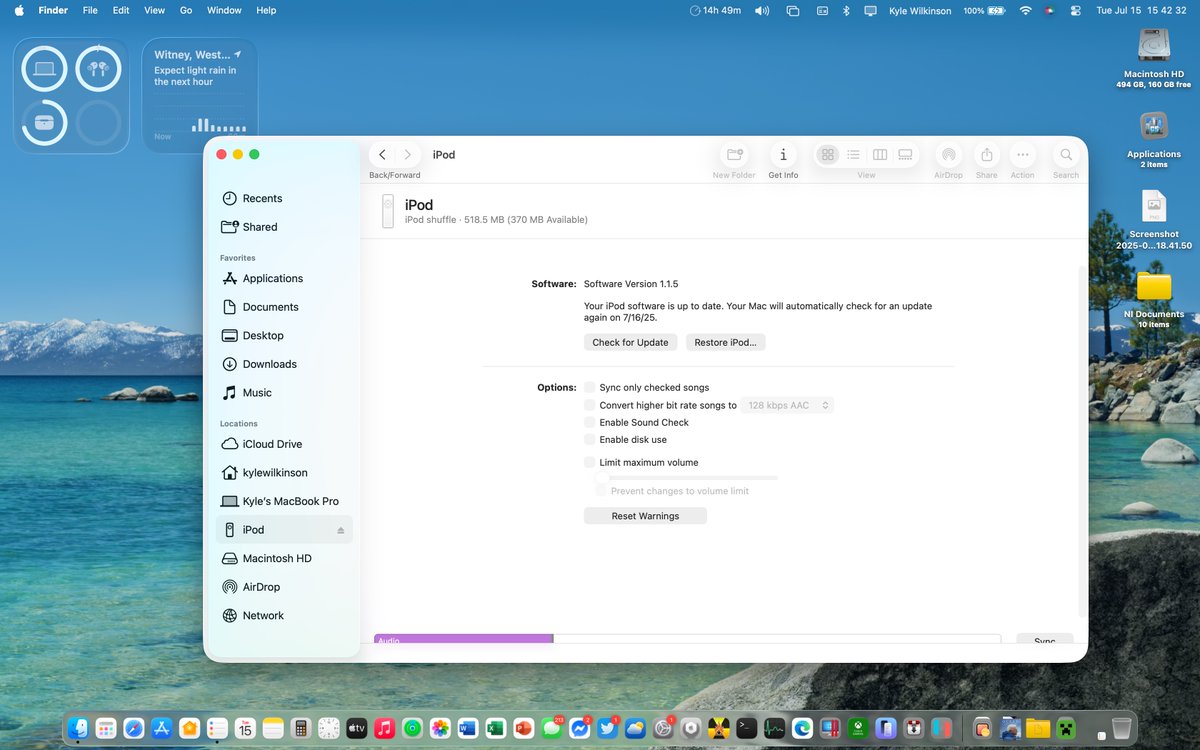1200x750 pixels.
Task: Toggle Enable disk use checkbox
Action: pyautogui.click(x=590, y=439)
